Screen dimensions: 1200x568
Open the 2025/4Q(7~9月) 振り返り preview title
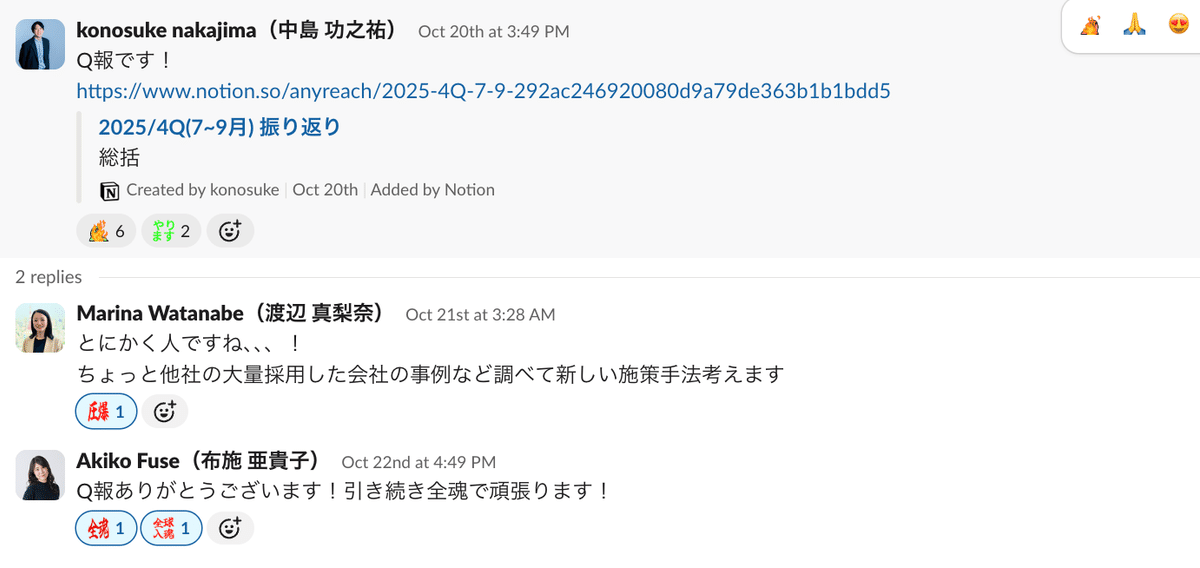(x=219, y=127)
